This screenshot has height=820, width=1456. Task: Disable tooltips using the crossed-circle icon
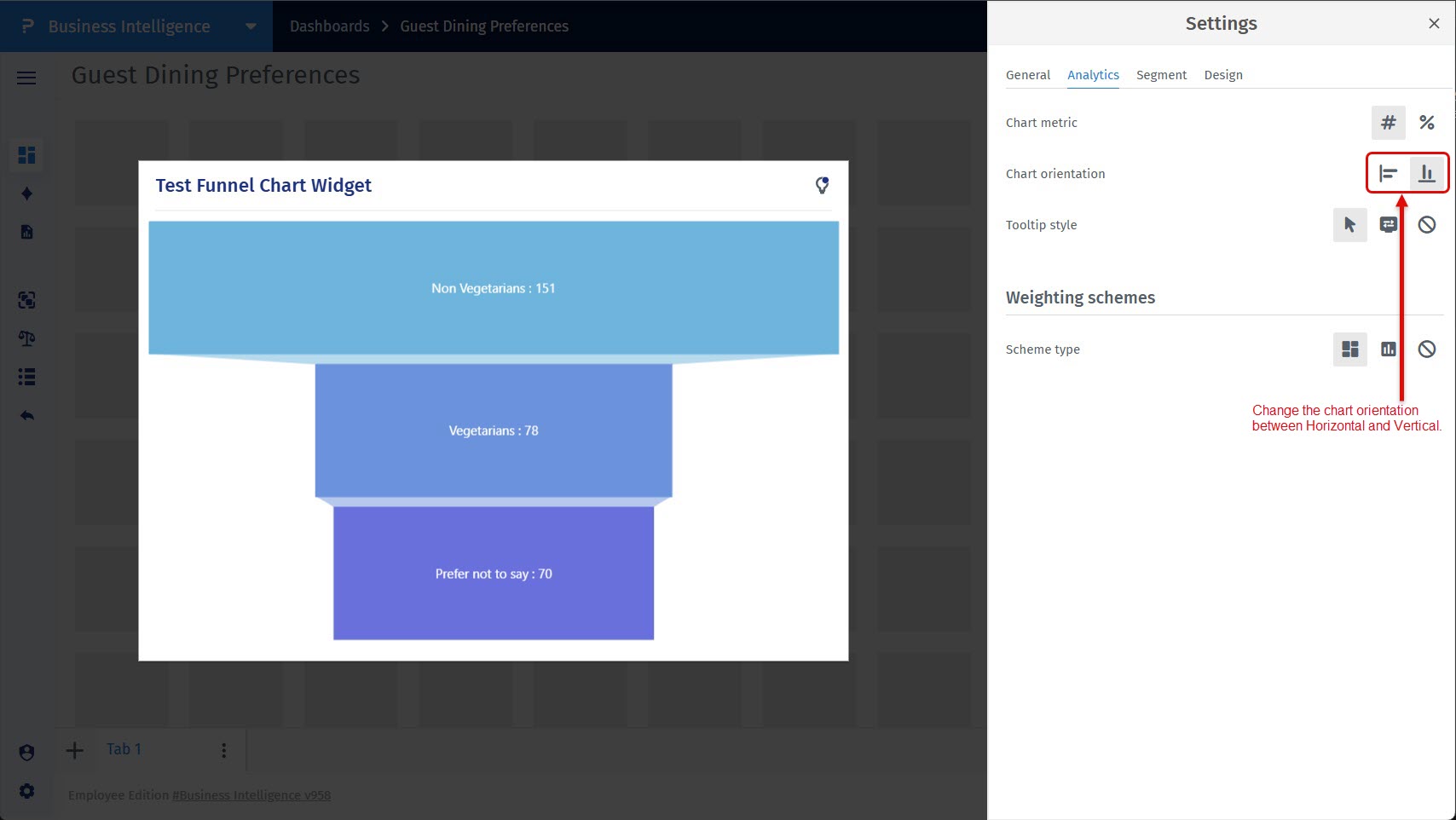pos(1427,224)
